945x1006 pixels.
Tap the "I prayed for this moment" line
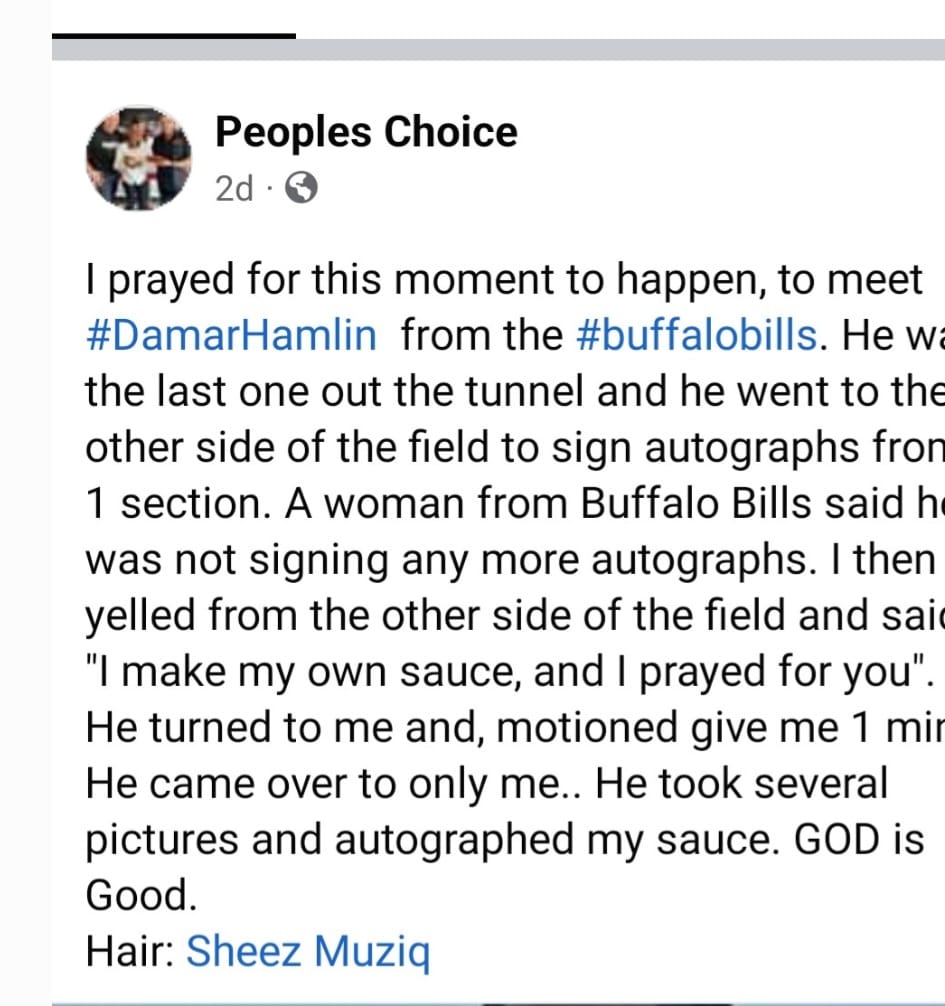coord(504,280)
